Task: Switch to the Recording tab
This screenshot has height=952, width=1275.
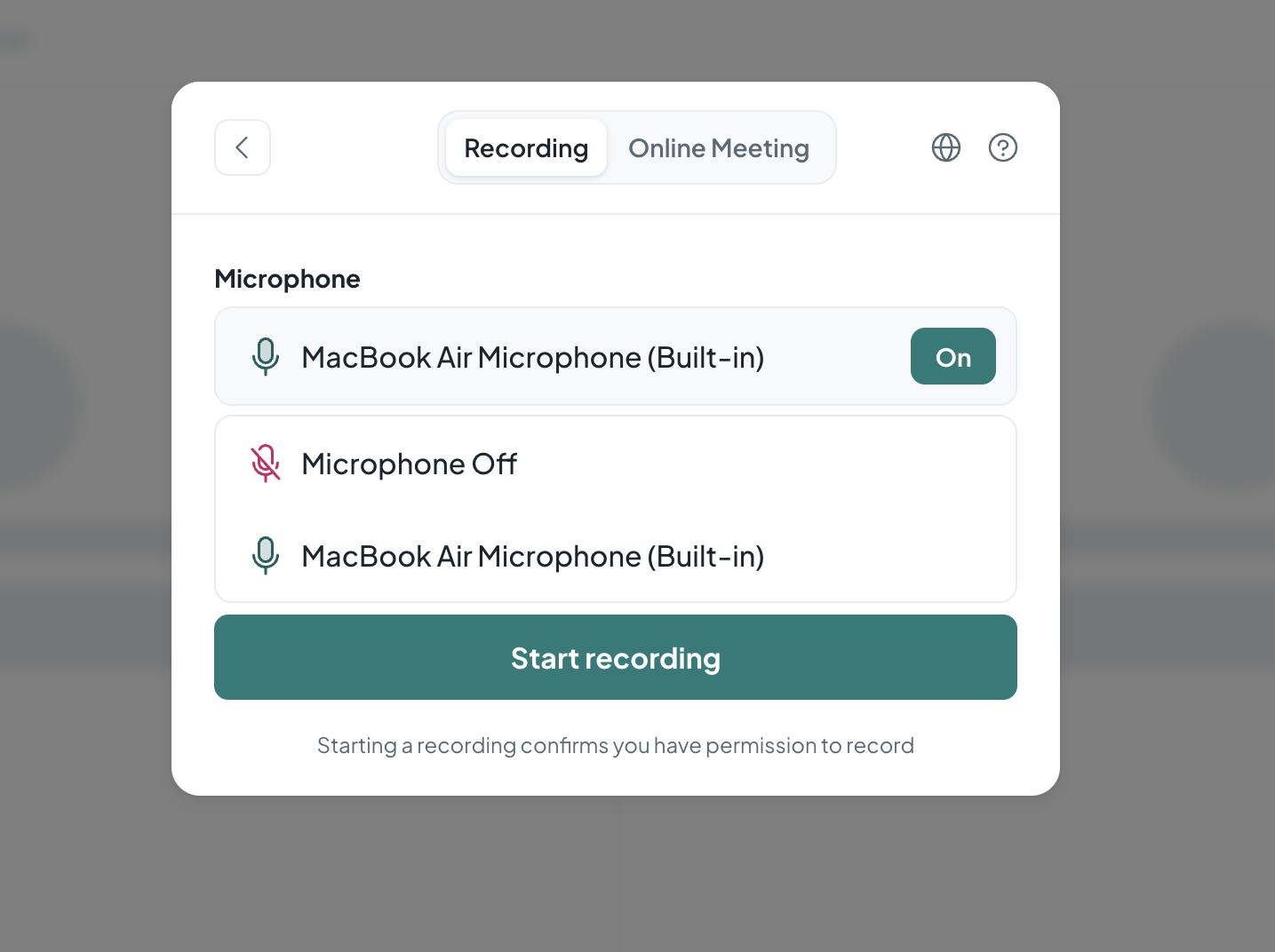Action: (x=526, y=147)
